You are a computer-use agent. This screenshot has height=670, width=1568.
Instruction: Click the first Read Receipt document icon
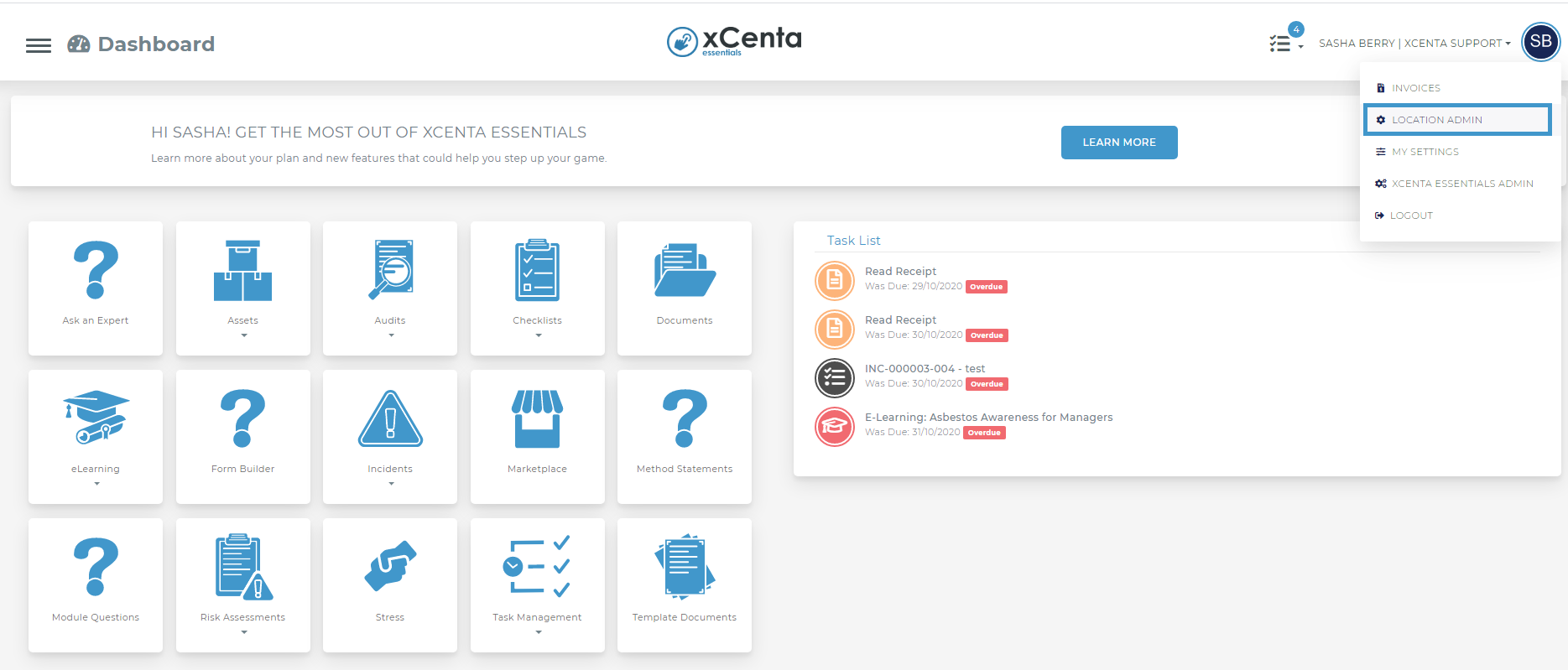coord(835,280)
